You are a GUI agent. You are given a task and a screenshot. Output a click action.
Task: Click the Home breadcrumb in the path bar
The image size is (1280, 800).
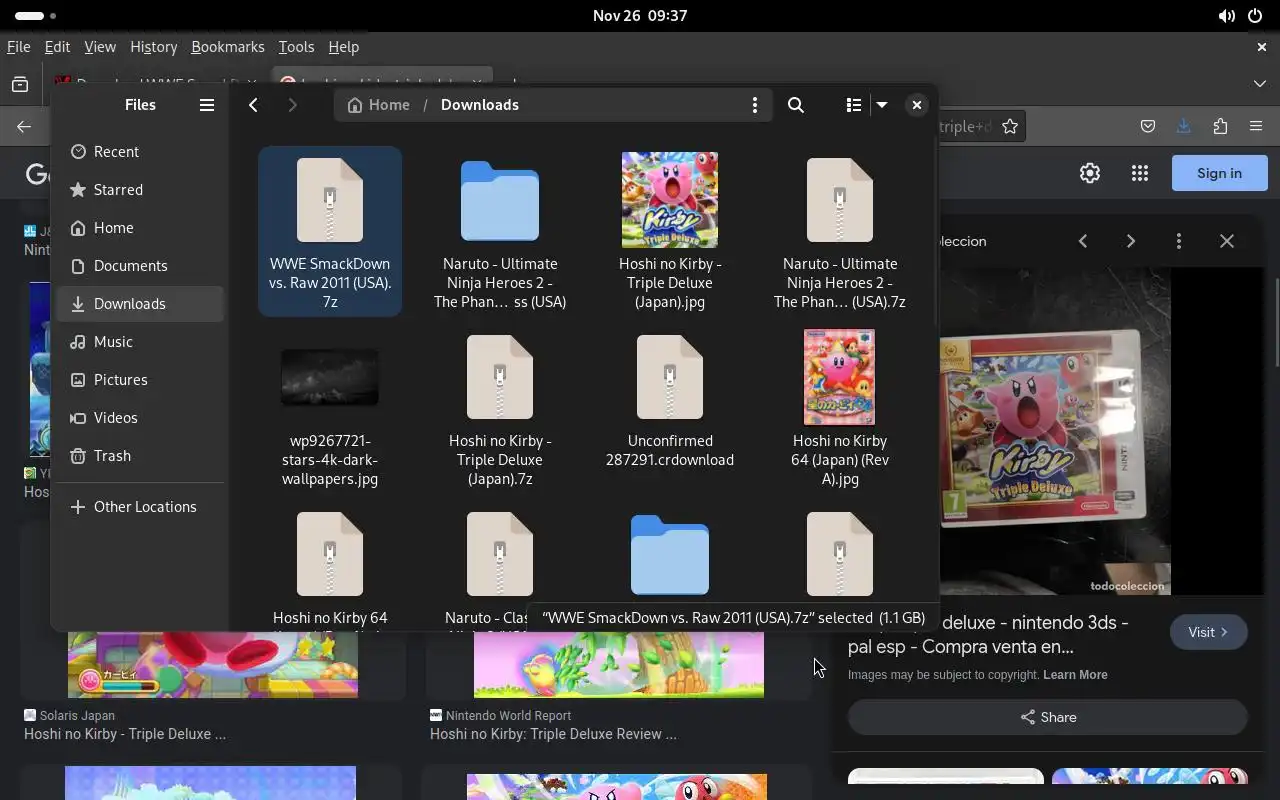pos(378,105)
